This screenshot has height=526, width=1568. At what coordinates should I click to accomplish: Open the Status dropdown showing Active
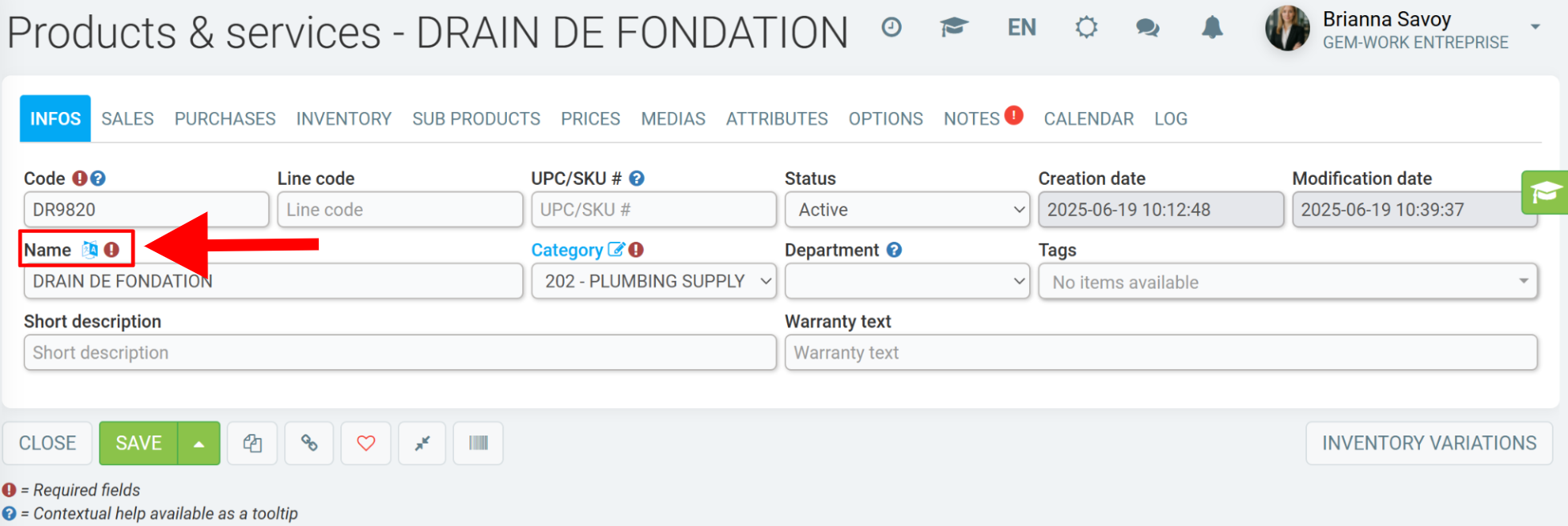coord(907,210)
